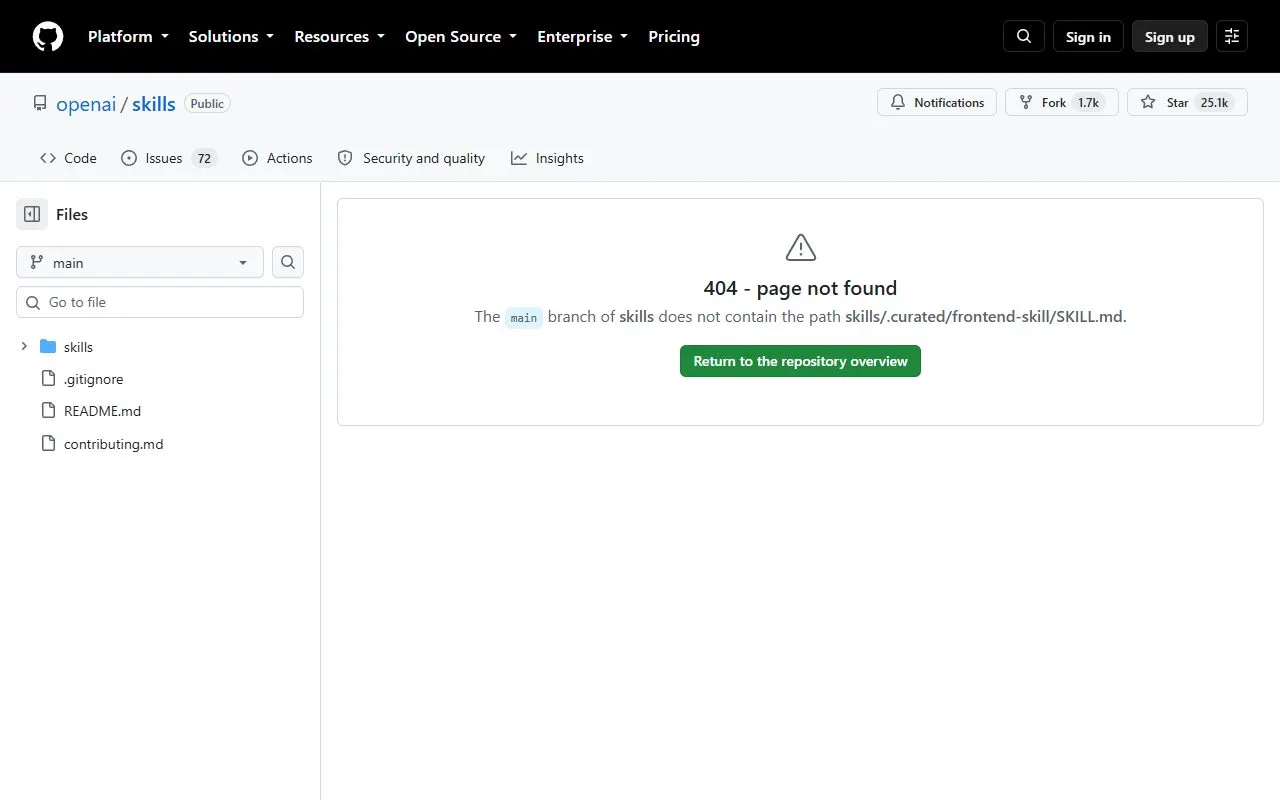This screenshot has height=800, width=1280.
Task: Expand the skills folder chevron
Action: (x=24, y=346)
